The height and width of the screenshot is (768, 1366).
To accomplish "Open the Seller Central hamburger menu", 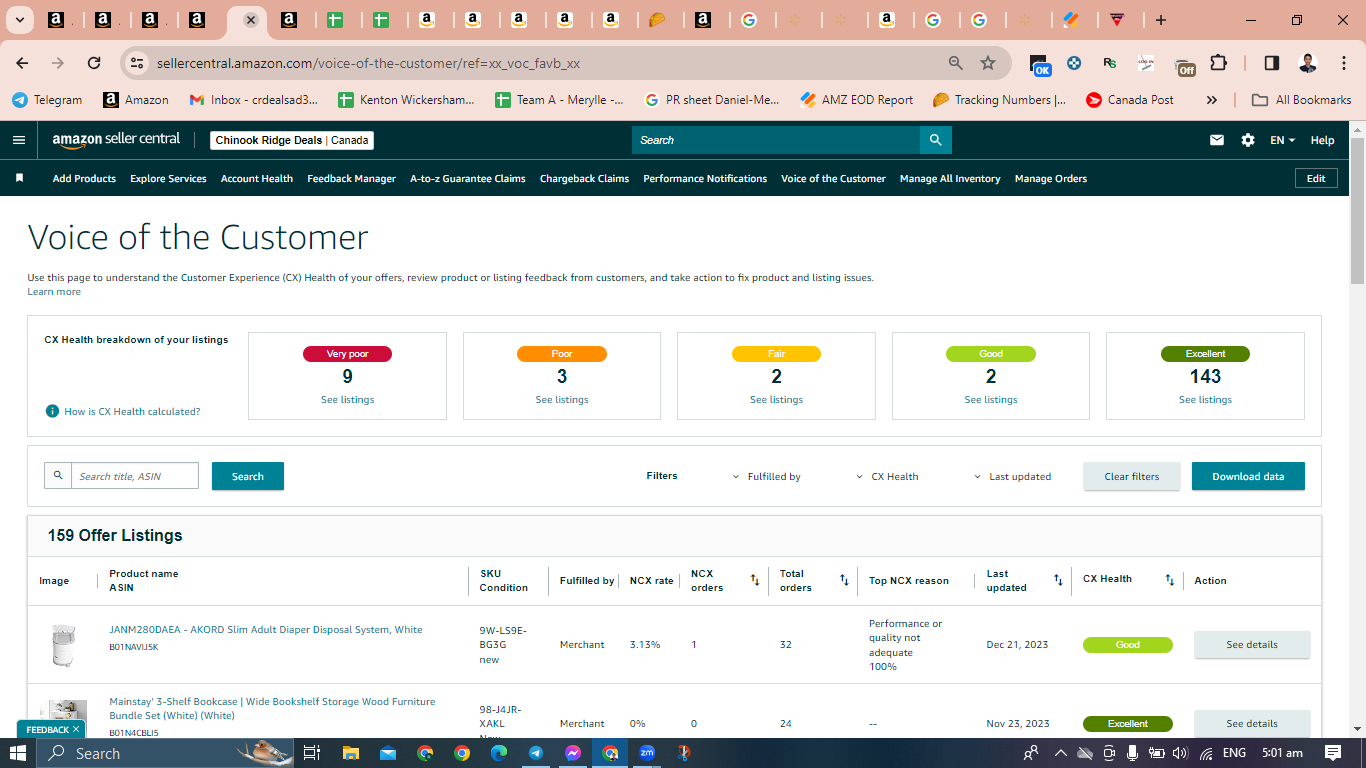I will (19, 140).
